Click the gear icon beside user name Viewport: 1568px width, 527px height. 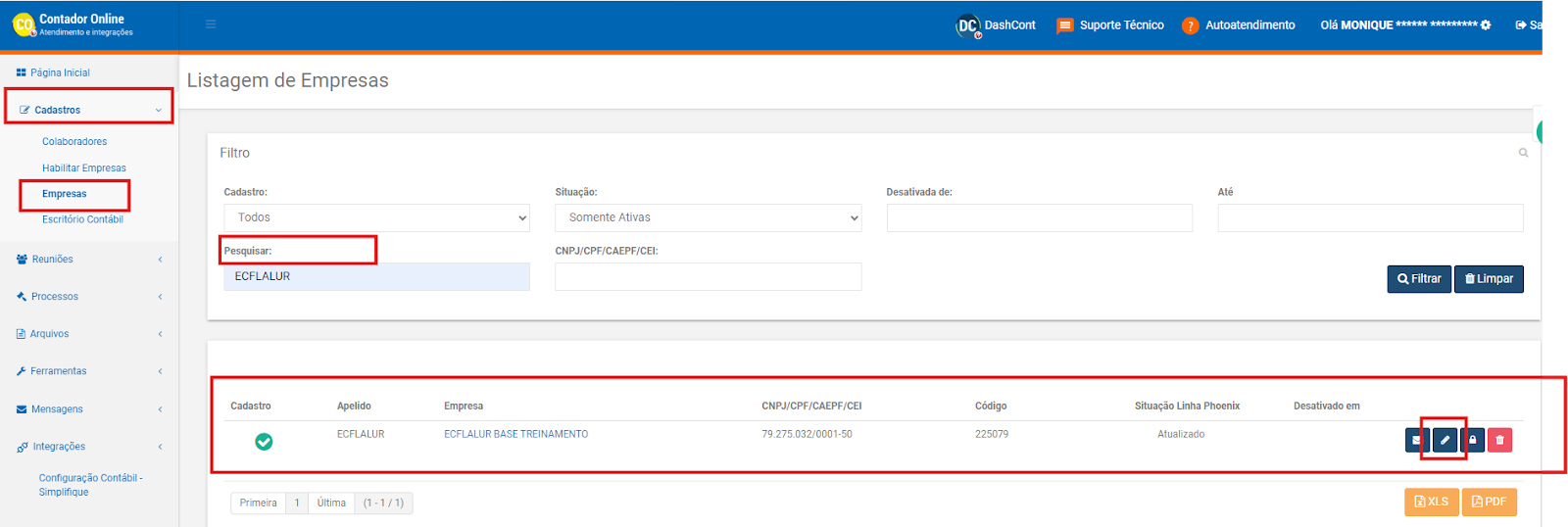tap(1486, 25)
